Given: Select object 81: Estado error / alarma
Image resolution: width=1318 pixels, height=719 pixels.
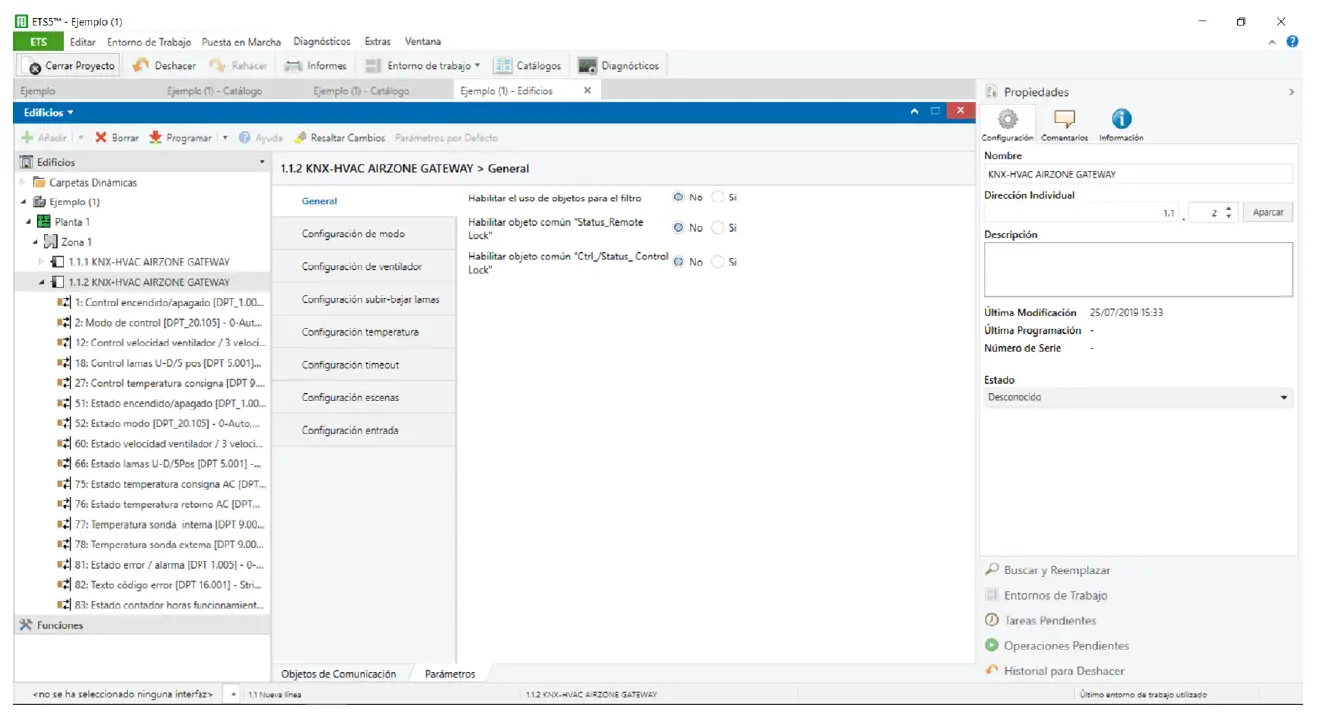Looking at the screenshot, I should point(161,564).
